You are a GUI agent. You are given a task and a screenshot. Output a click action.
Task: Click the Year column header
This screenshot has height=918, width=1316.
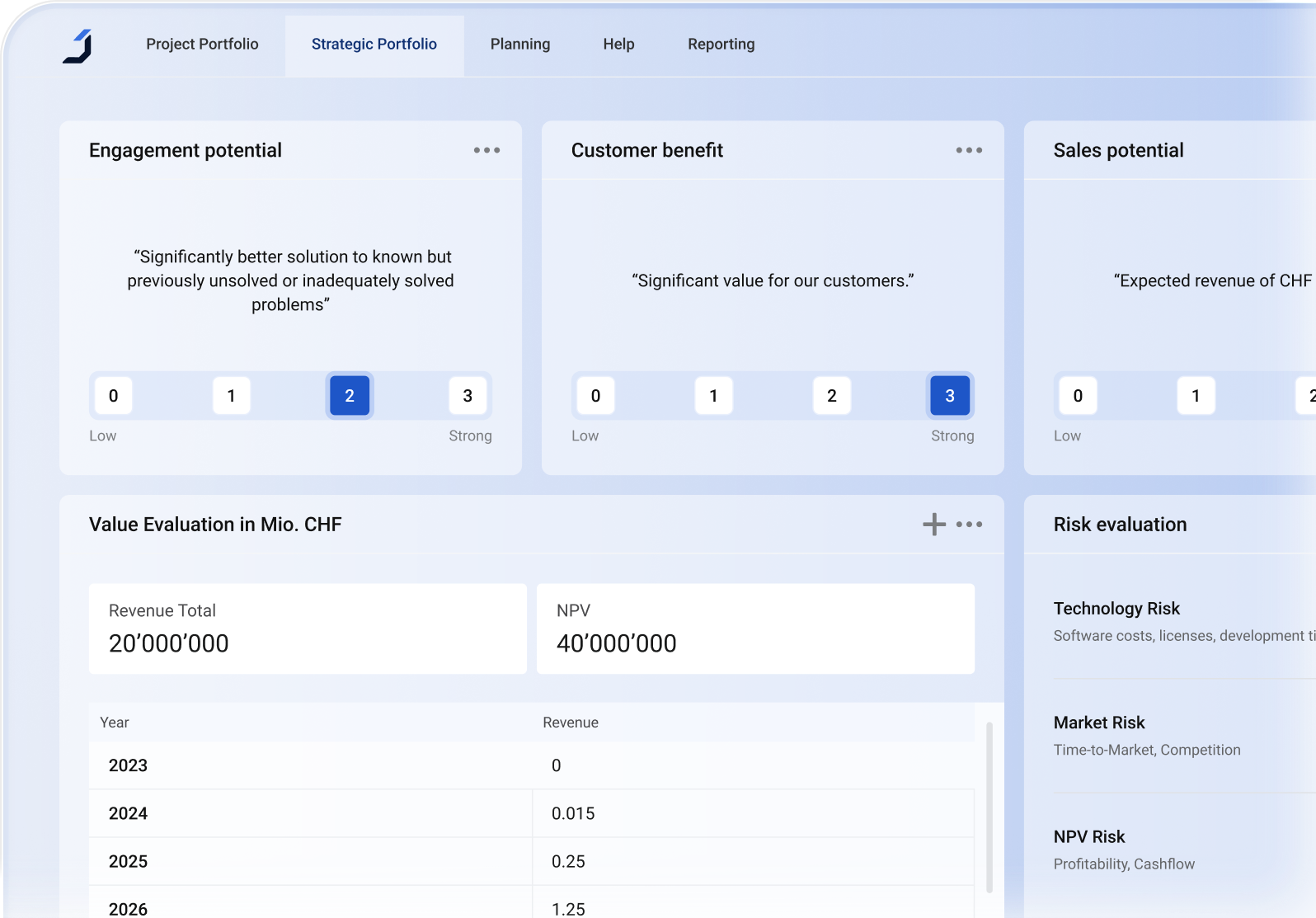[x=115, y=723]
